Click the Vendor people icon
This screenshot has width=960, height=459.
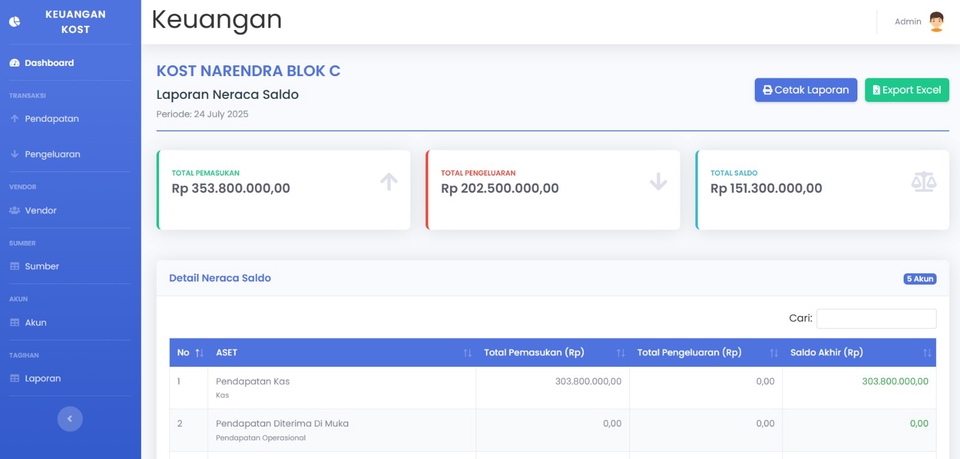[x=15, y=211]
